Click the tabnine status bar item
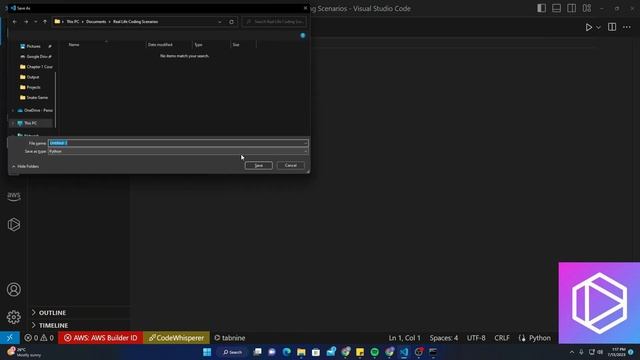Viewport: 640px width, 360px height. [x=230, y=338]
